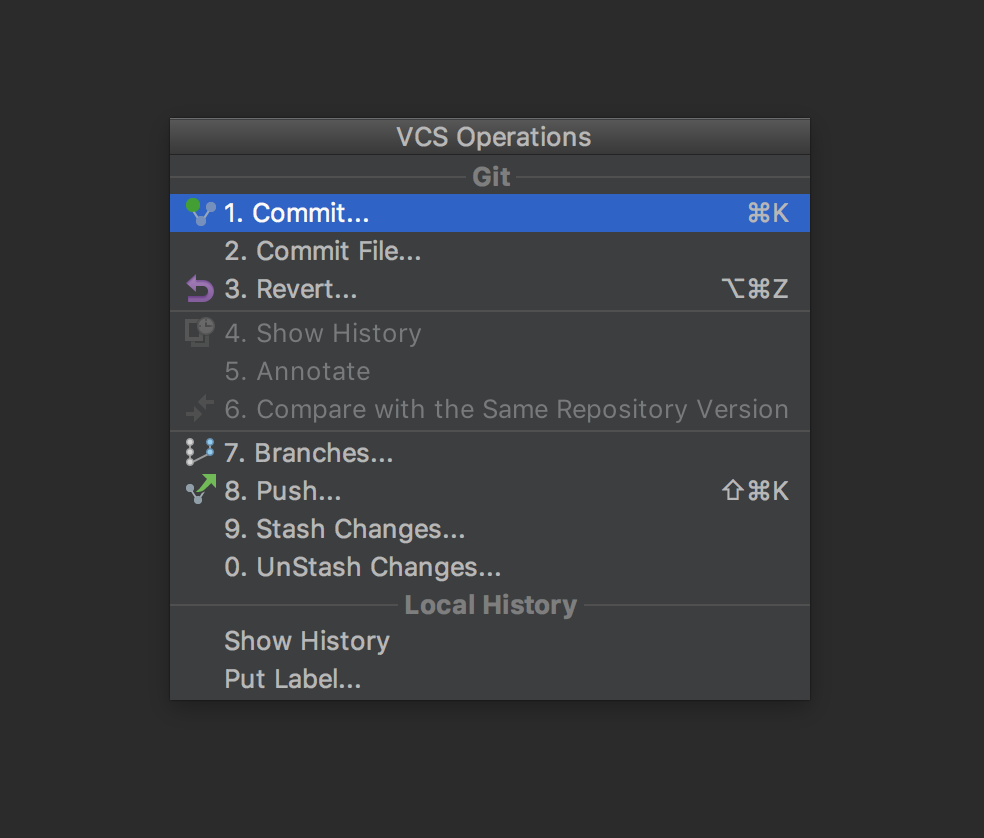Click the Git section header
Screen dimensions: 984x838
coord(490,176)
